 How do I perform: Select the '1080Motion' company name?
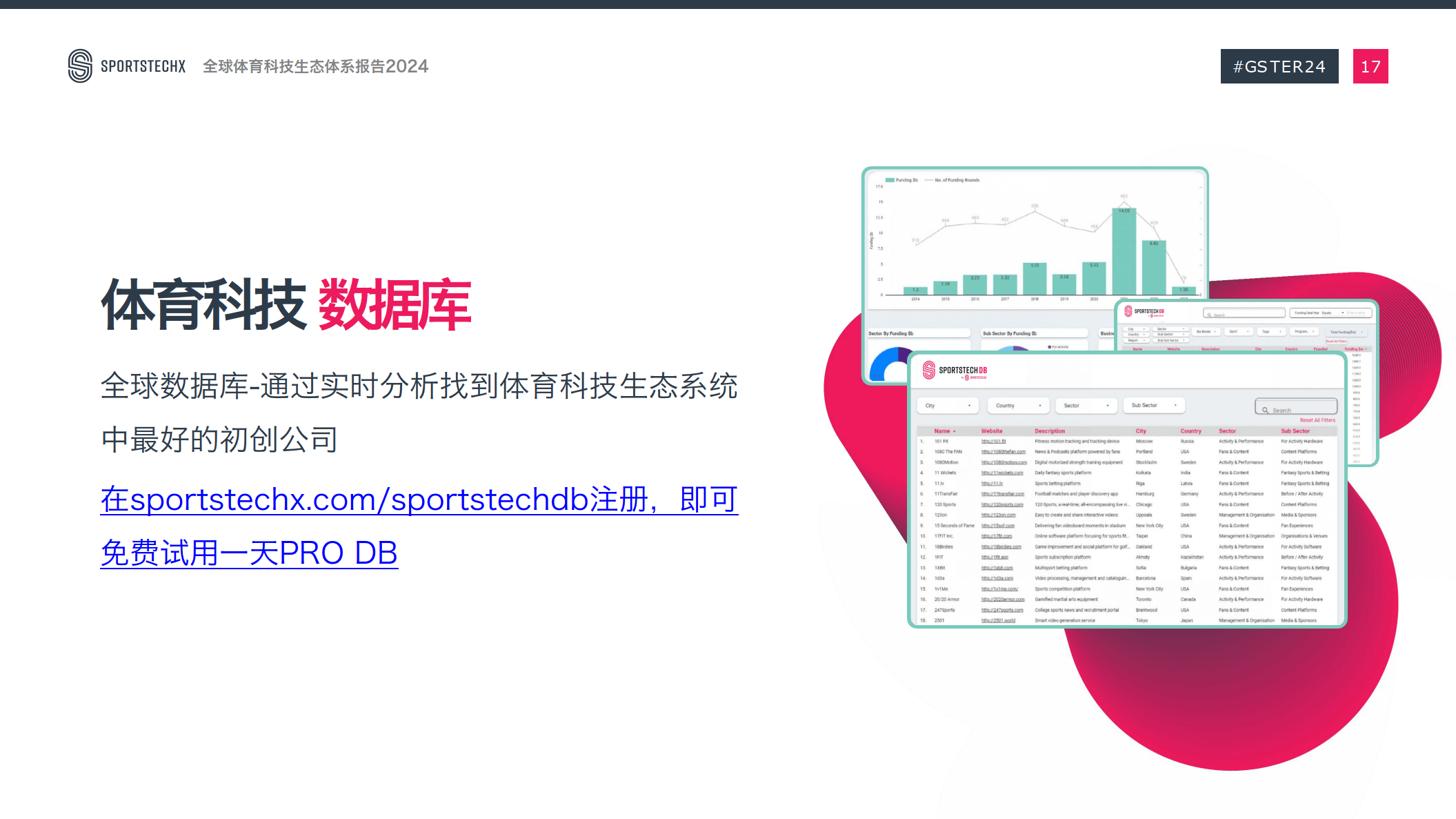point(946,463)
